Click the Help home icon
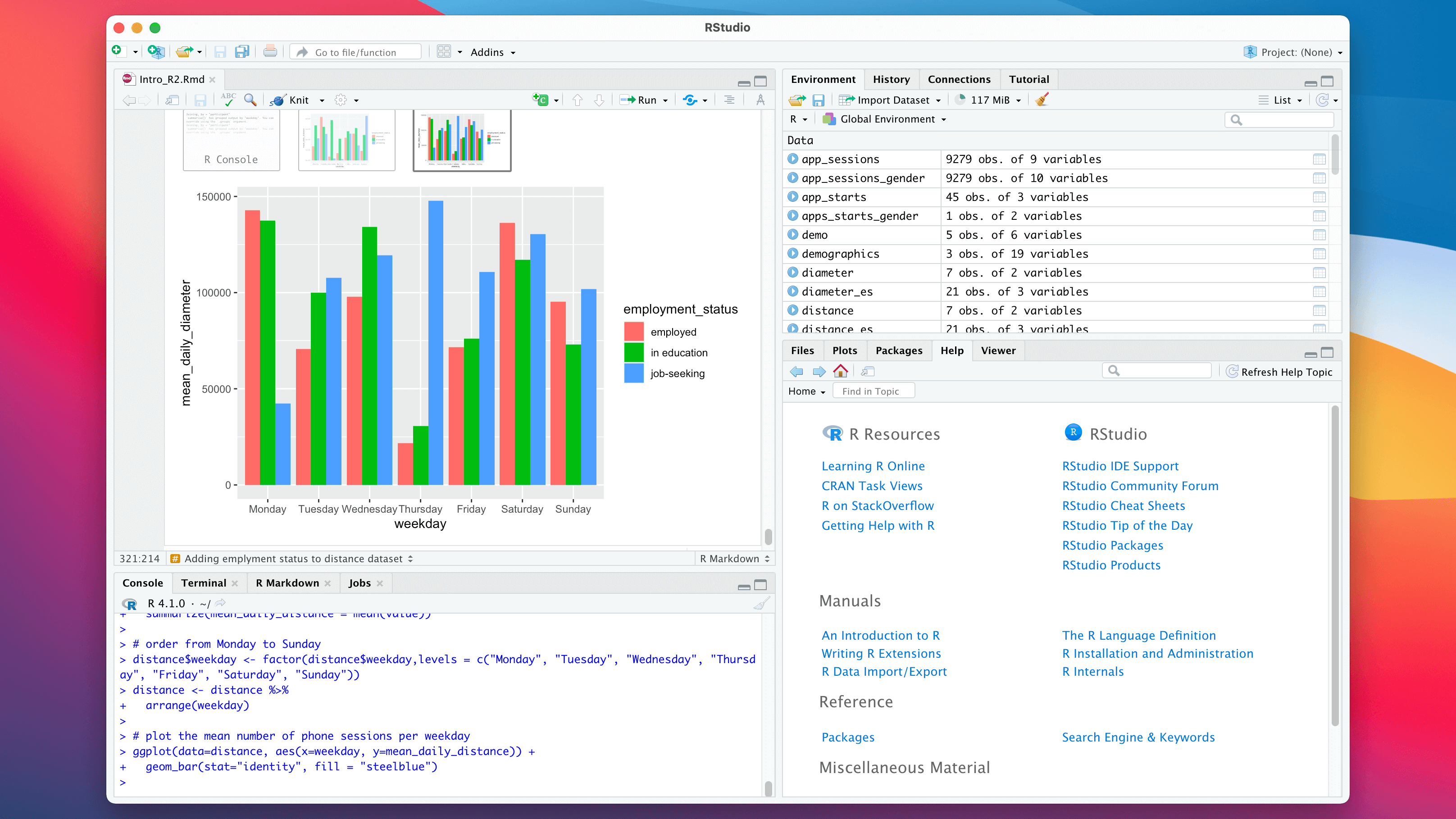This screenshot has width=1456, height=819. 841,371
